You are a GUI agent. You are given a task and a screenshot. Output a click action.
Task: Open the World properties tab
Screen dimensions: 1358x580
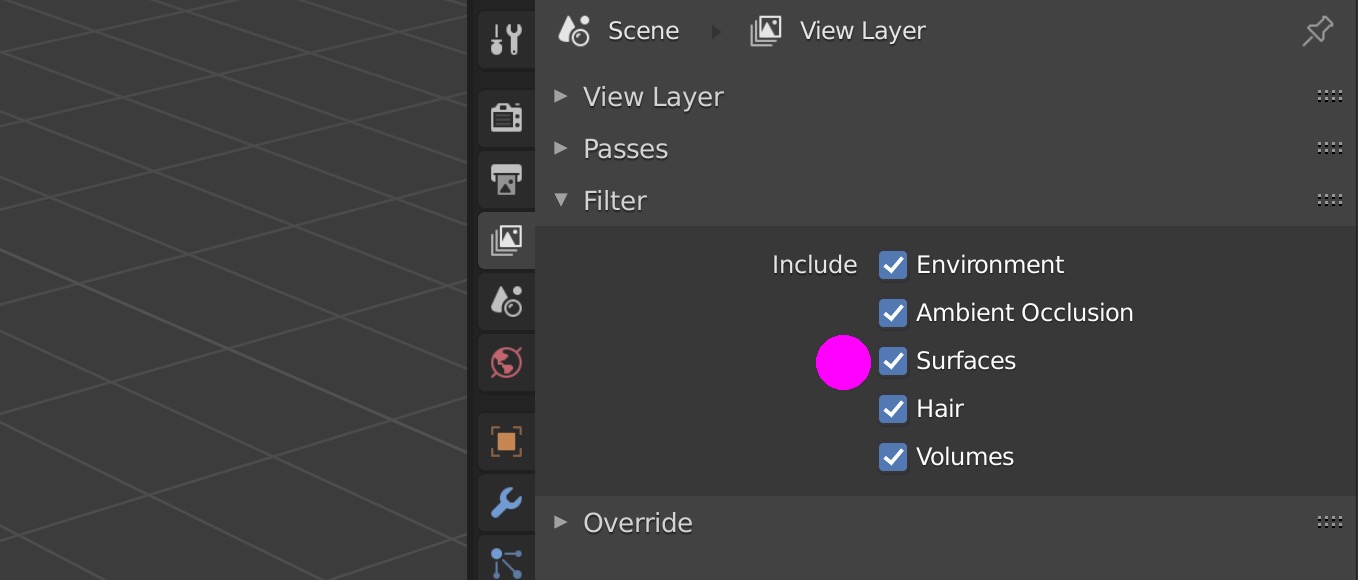(505, 362)
